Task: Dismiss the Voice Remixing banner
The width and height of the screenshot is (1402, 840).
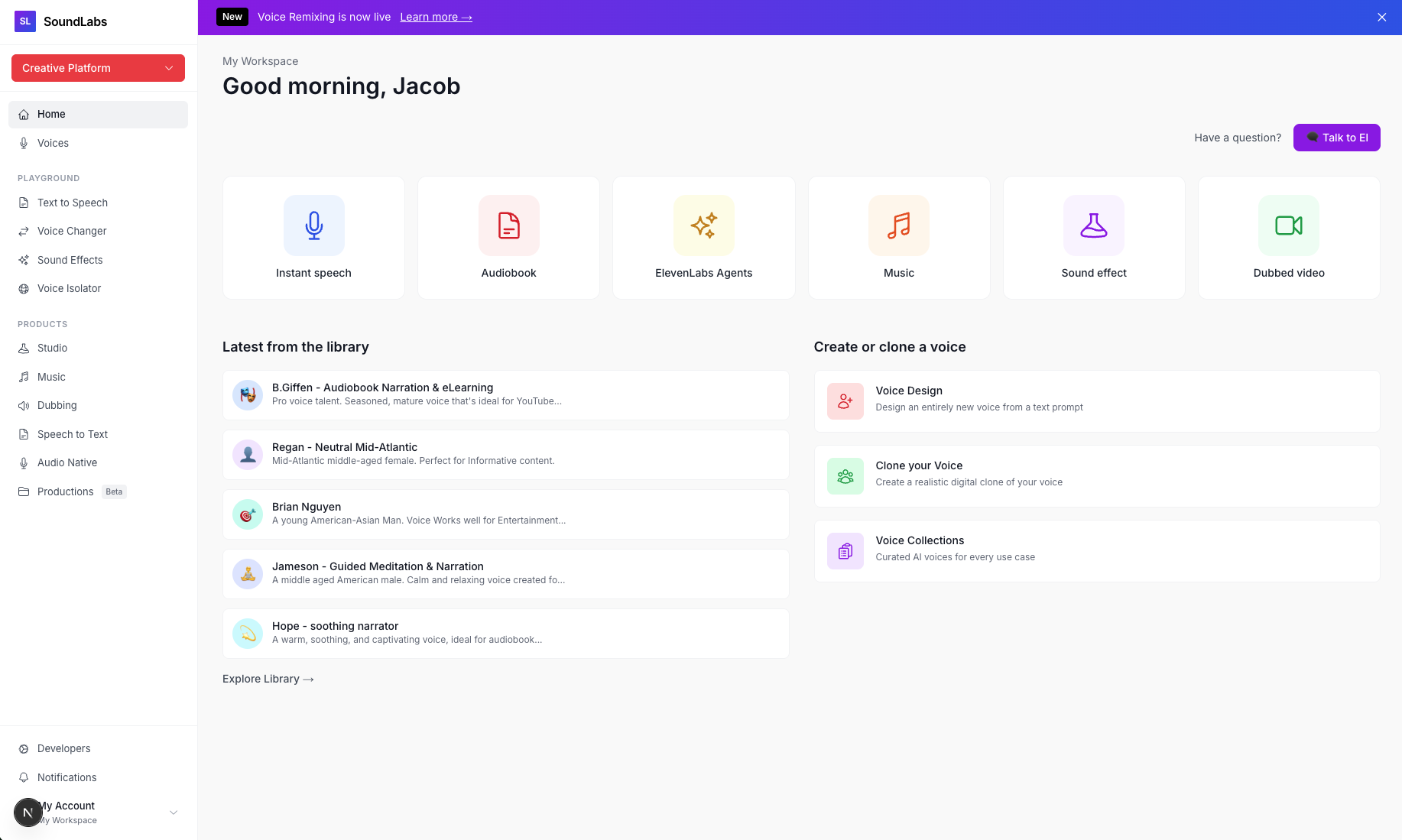Action: [1381, 17]
